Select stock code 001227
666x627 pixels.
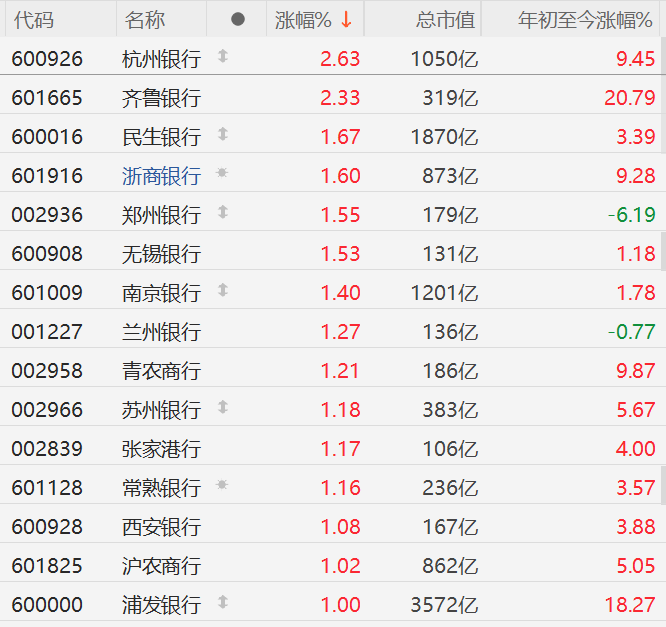tap(47, 332)
